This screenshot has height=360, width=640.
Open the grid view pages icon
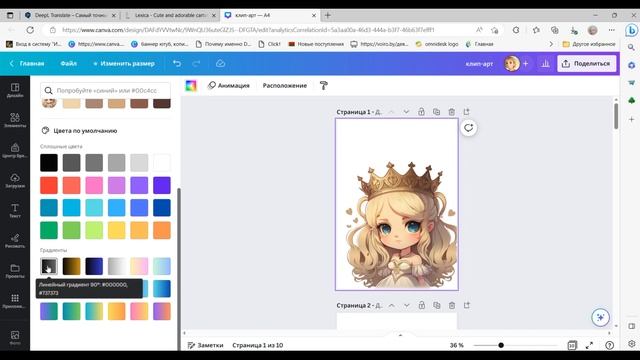(x=572, y=345)
